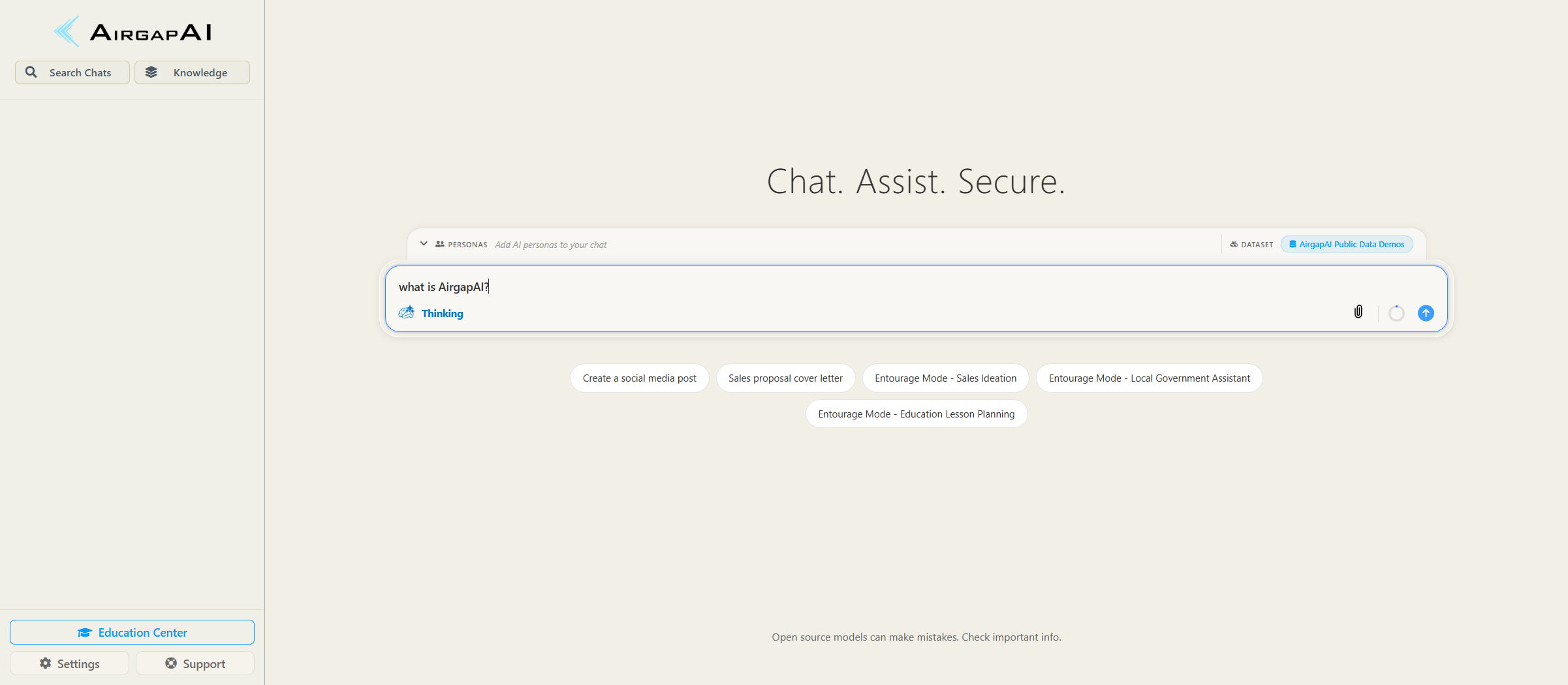Attach a file with paperclip icon
1568x685 pixels.
[1358, 312]
